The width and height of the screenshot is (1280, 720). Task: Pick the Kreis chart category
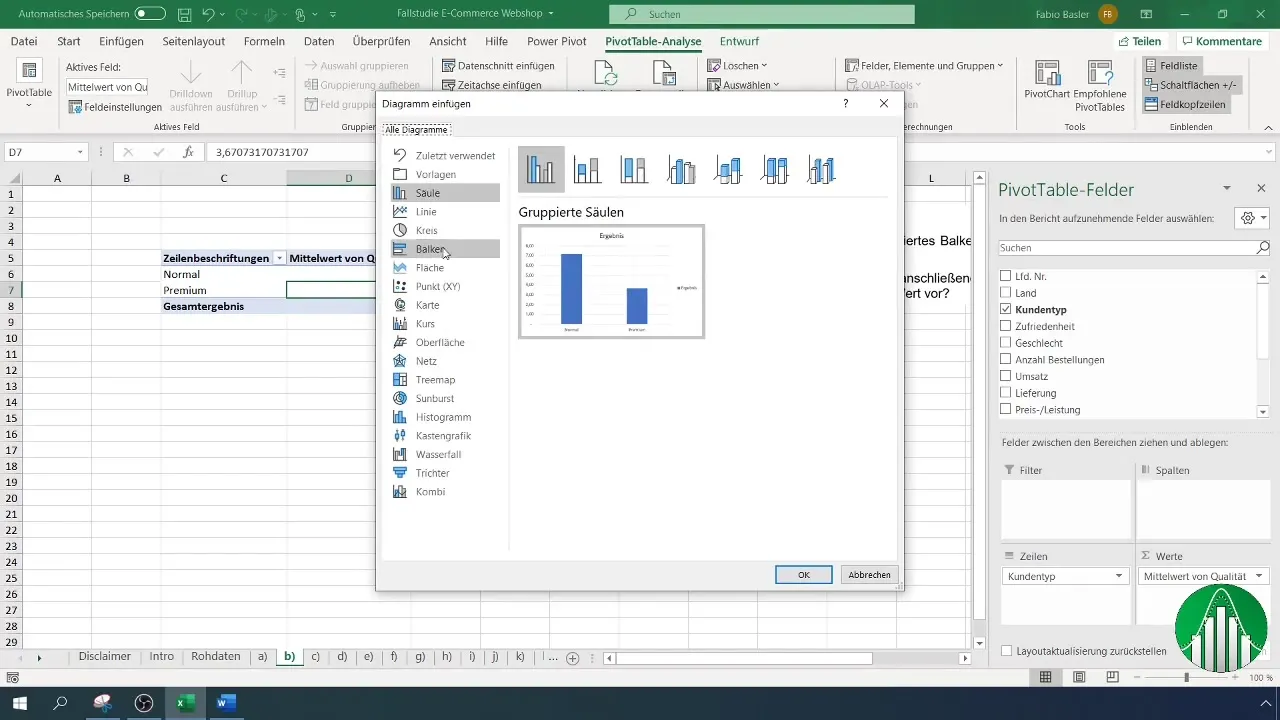(x=445, y=230)
